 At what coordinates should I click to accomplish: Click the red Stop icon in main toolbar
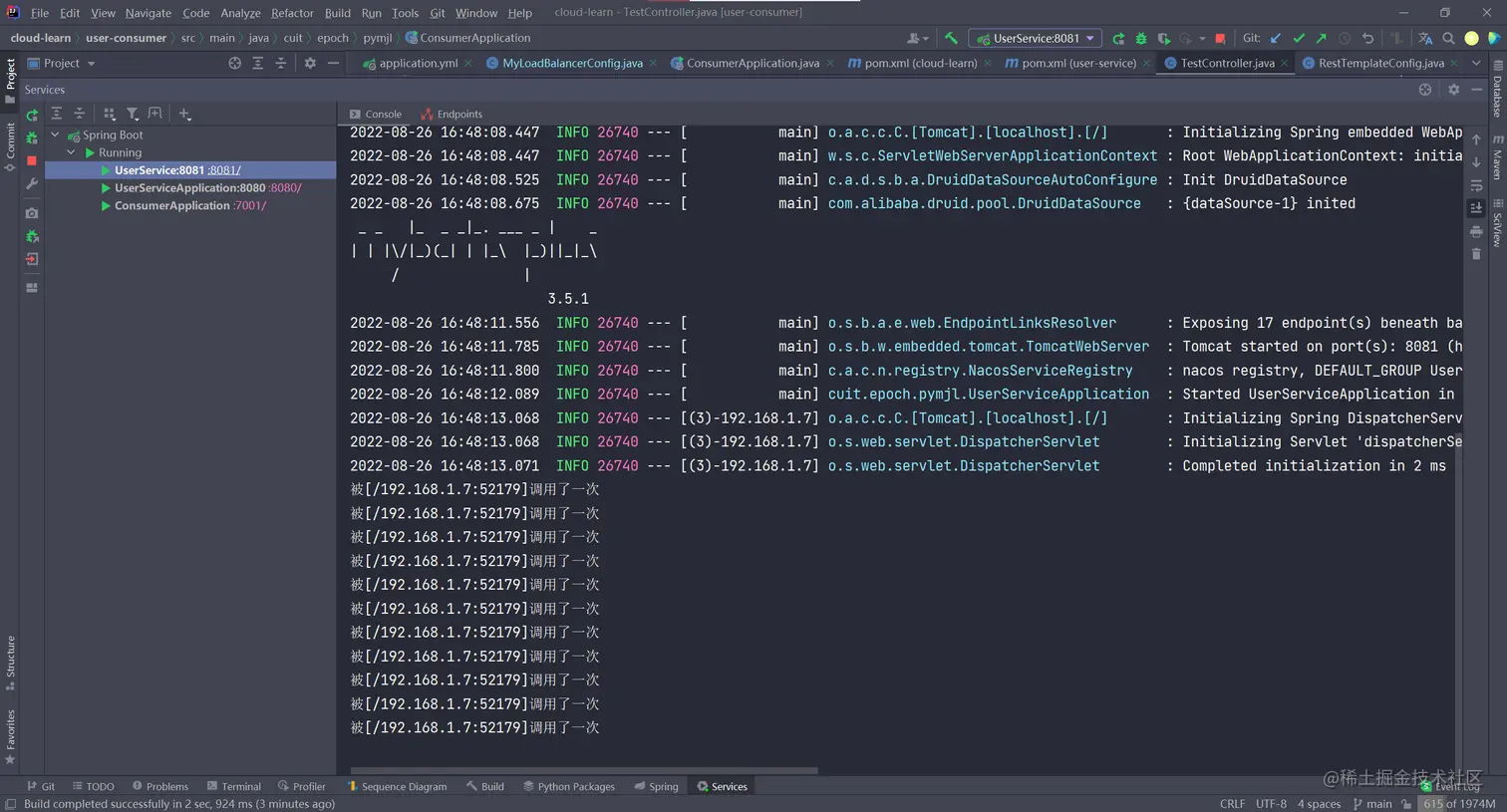[x=1220, y=38]
